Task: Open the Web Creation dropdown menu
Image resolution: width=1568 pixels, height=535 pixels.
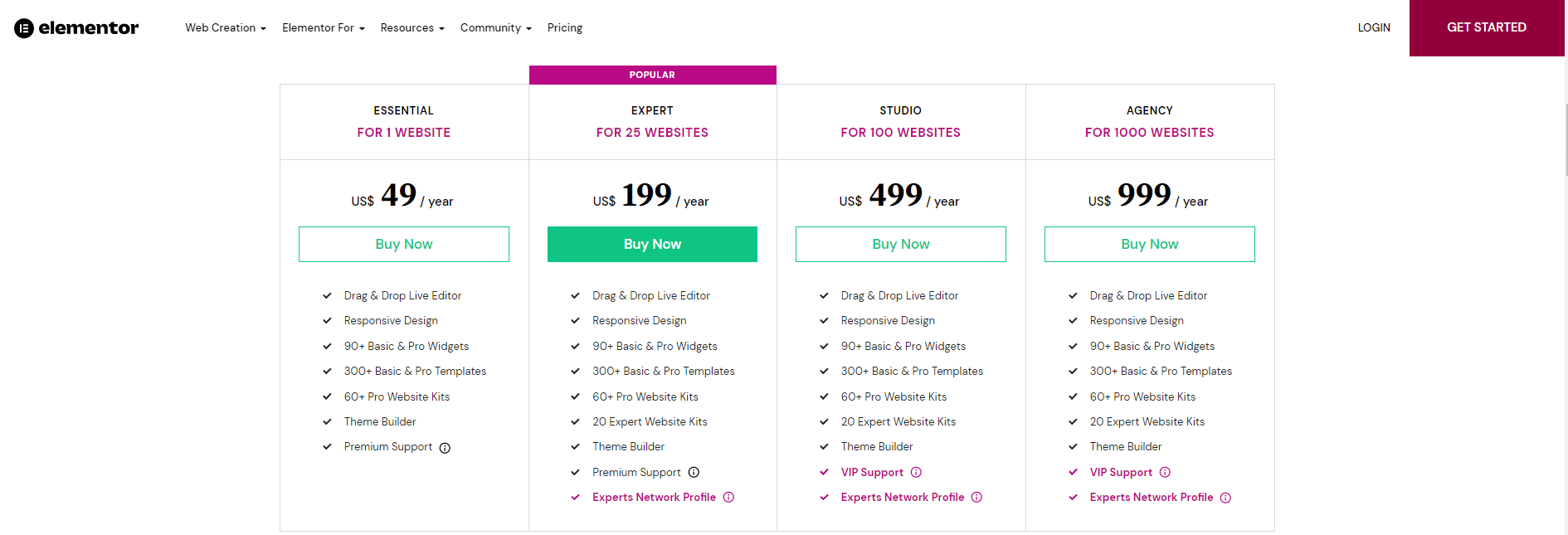Action: pyautogui.click(x=224, y=27)
